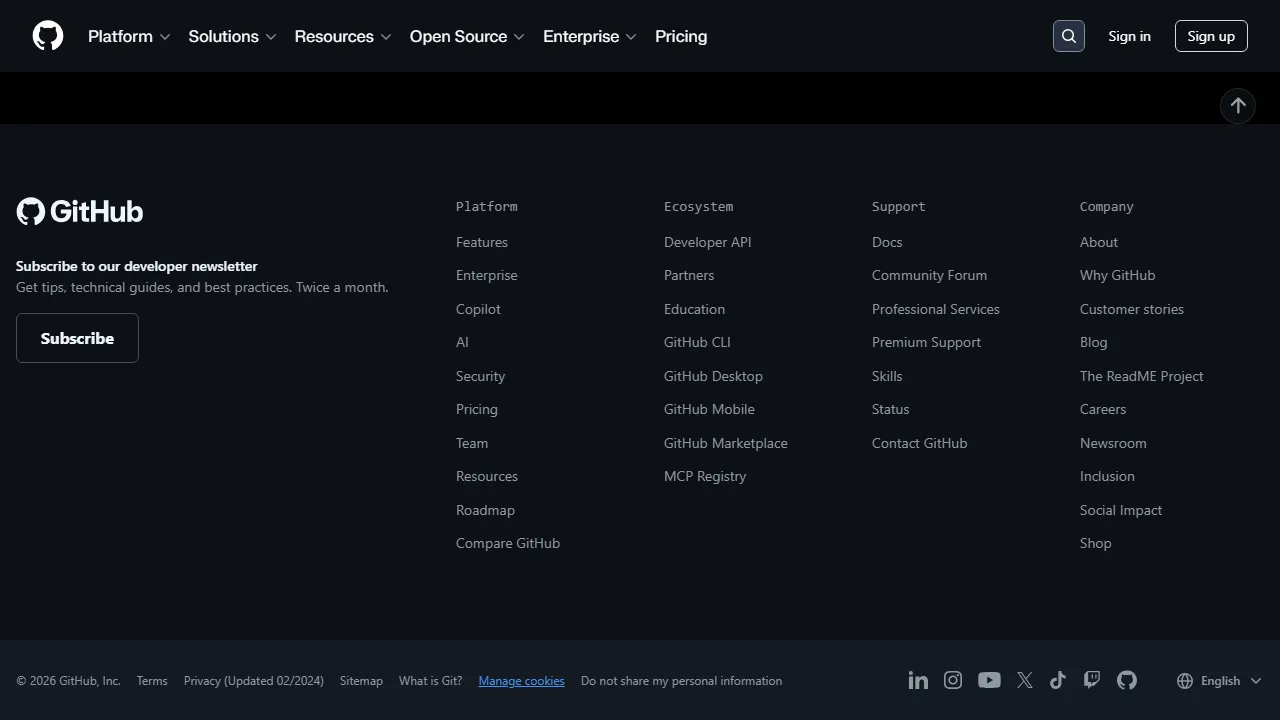Open the GitHub Desktop link
The image size is (1280, 720).
[713, 376]
